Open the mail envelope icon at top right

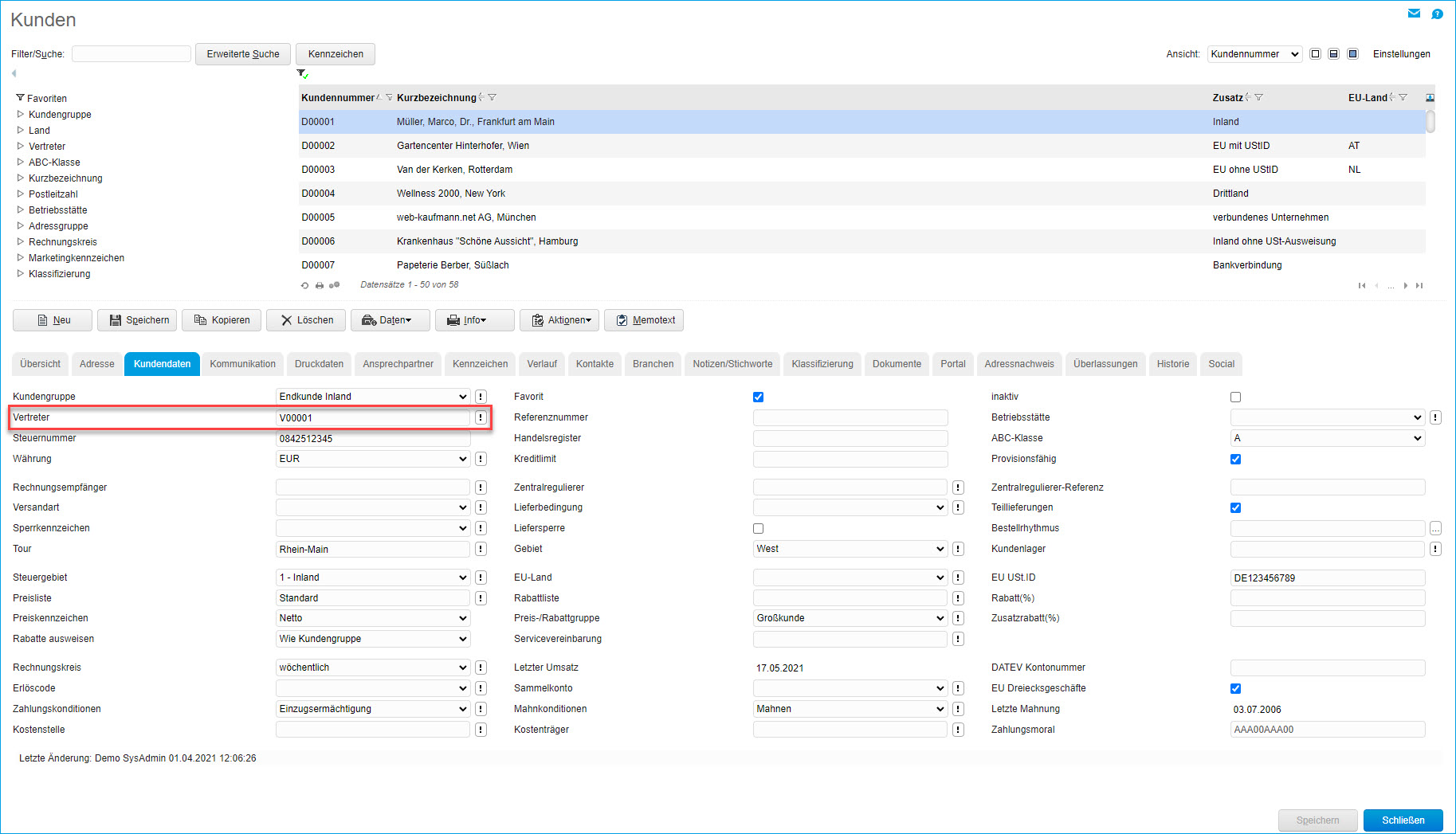point(1414,14)
